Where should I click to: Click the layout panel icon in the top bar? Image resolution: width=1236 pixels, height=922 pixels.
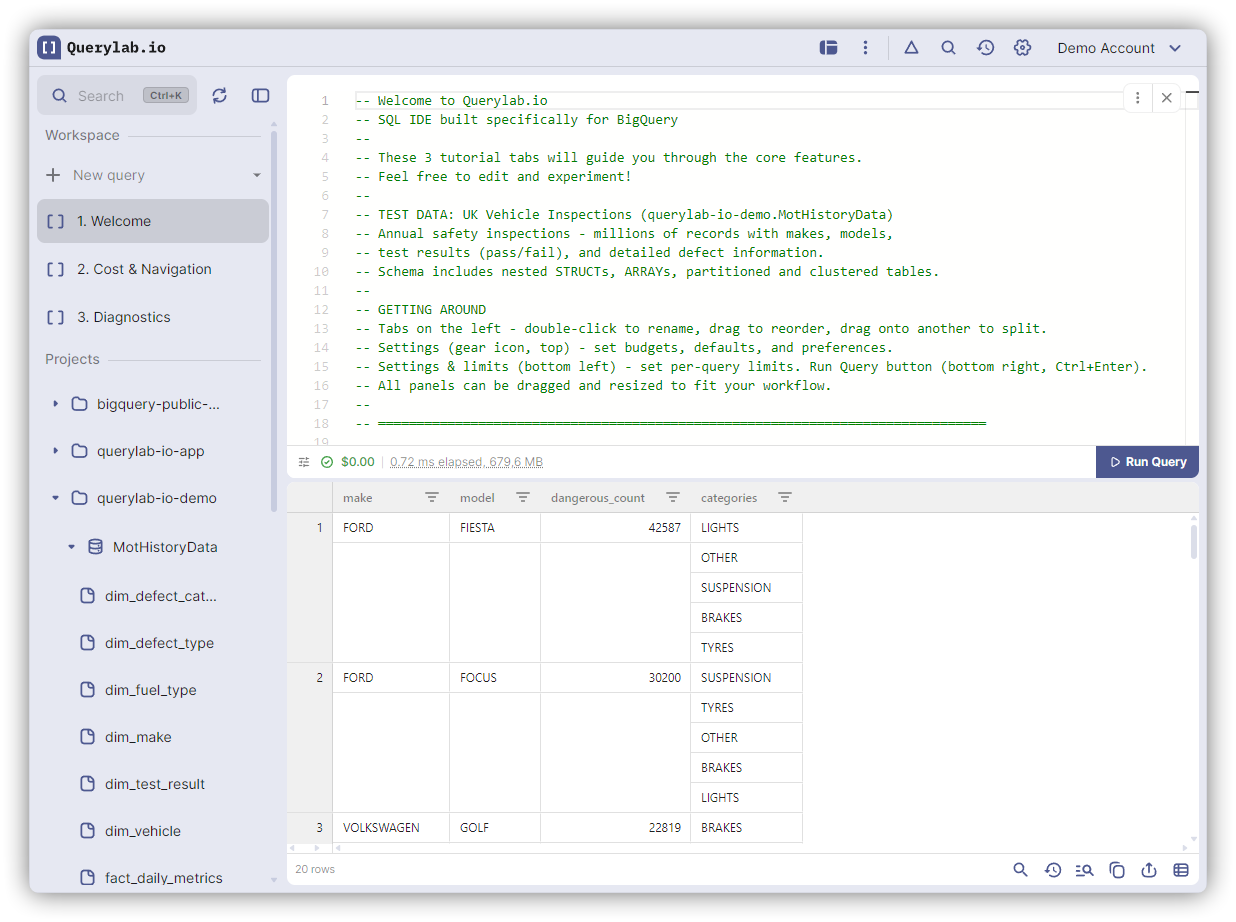[x=828, y=48]
